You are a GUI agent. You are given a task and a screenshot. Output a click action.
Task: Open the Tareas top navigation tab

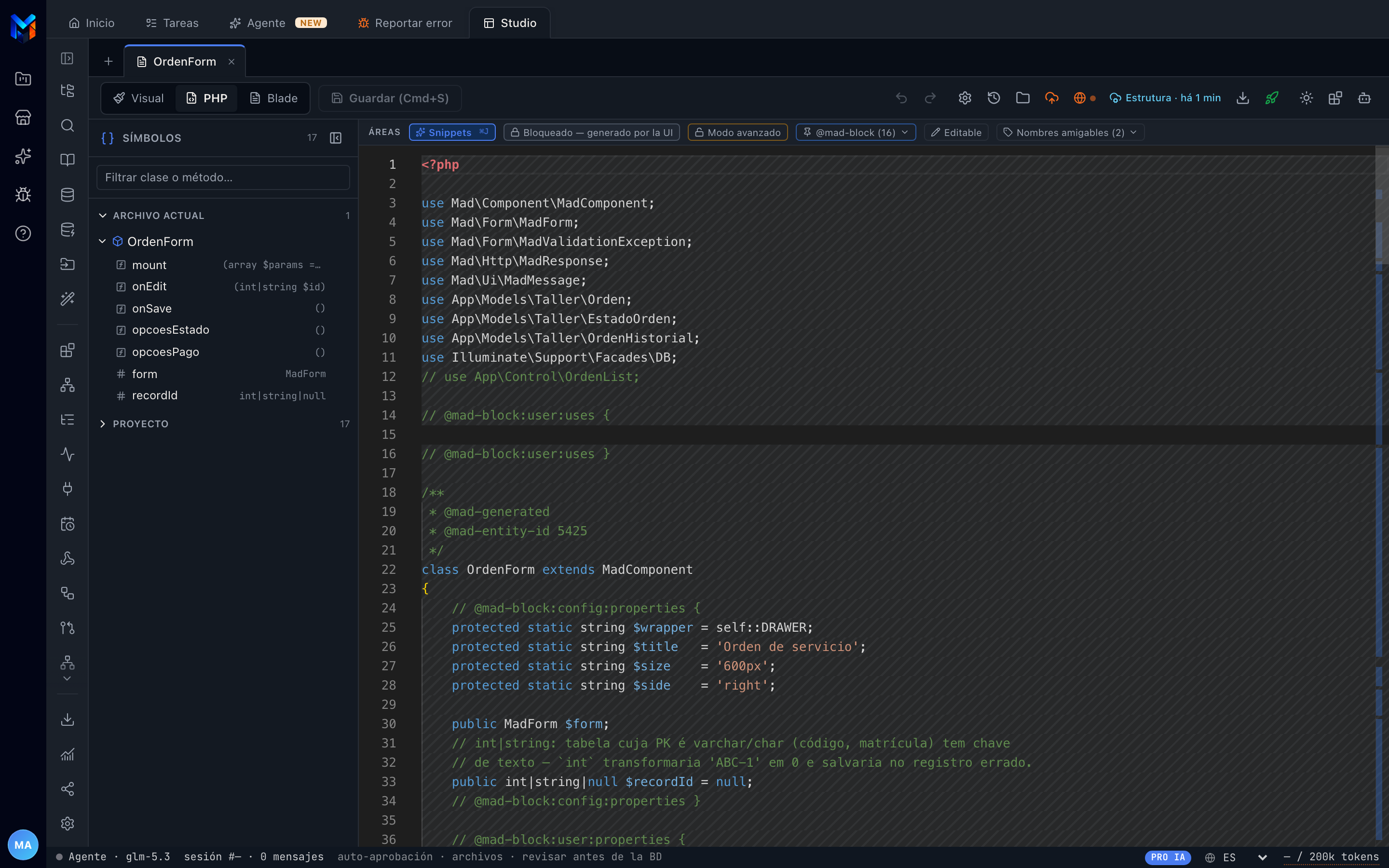(x=172, y=23)
